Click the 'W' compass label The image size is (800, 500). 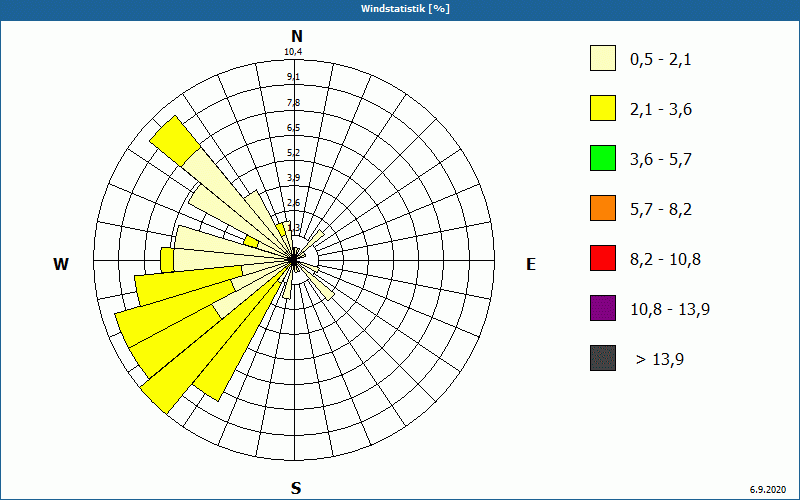tap(61, 264)
